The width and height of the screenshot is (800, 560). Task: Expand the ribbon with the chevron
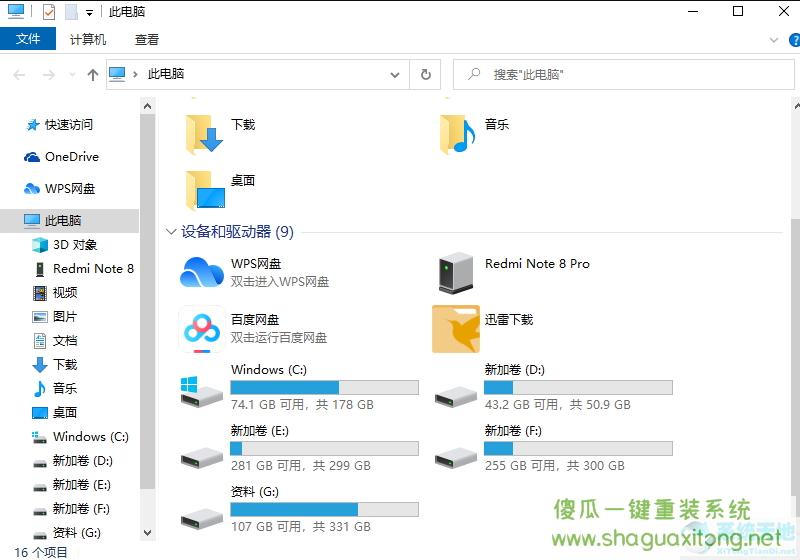[x=774, y=40]
